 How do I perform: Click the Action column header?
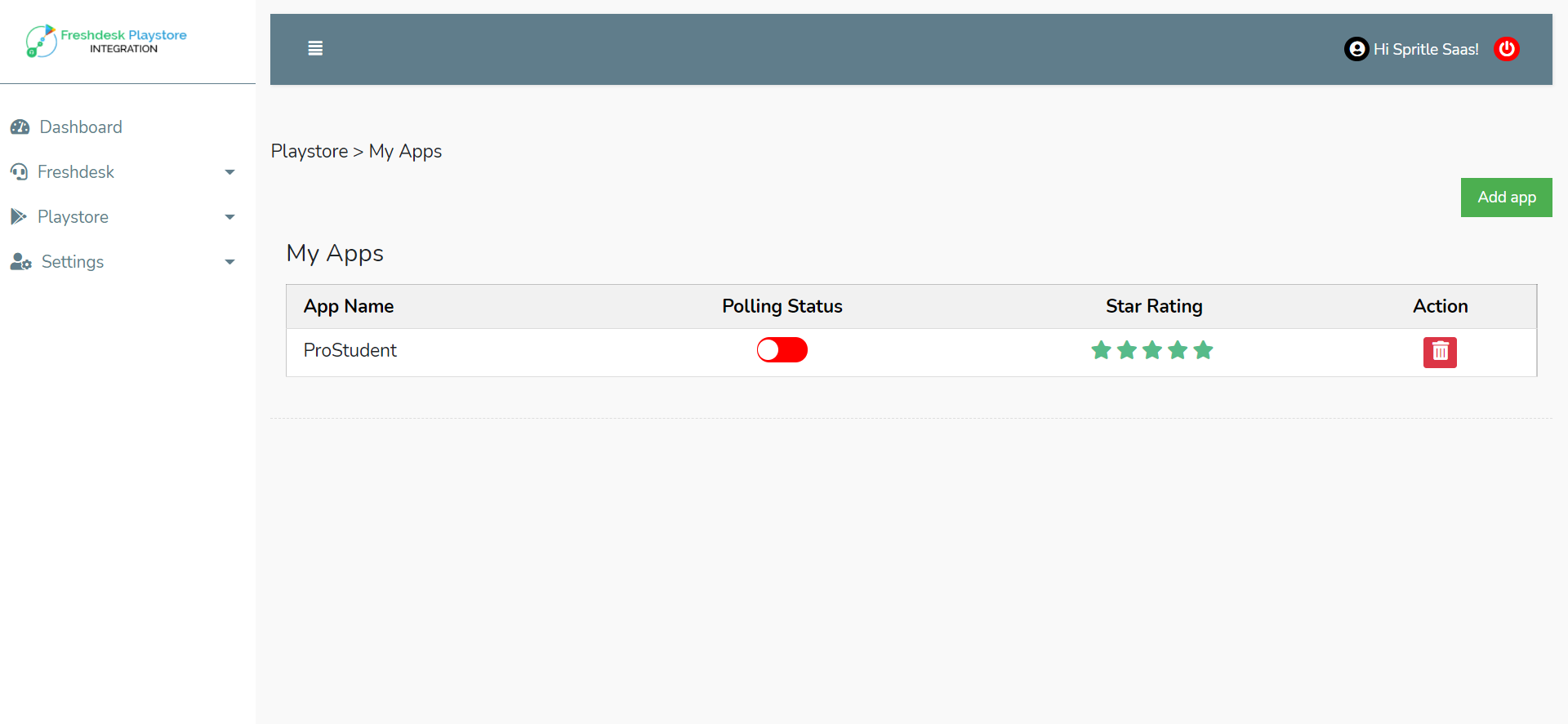coord(1441,306)
